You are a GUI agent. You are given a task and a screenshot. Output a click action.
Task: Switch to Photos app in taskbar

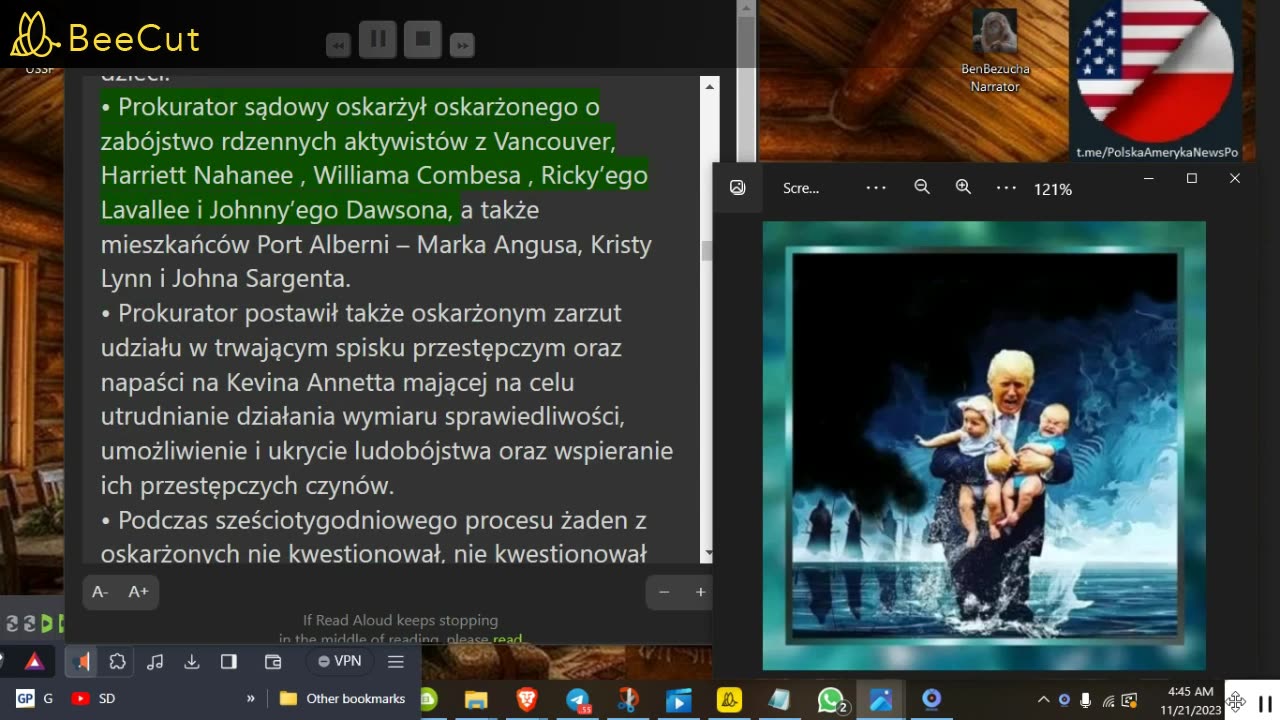(x=881, y=699)
